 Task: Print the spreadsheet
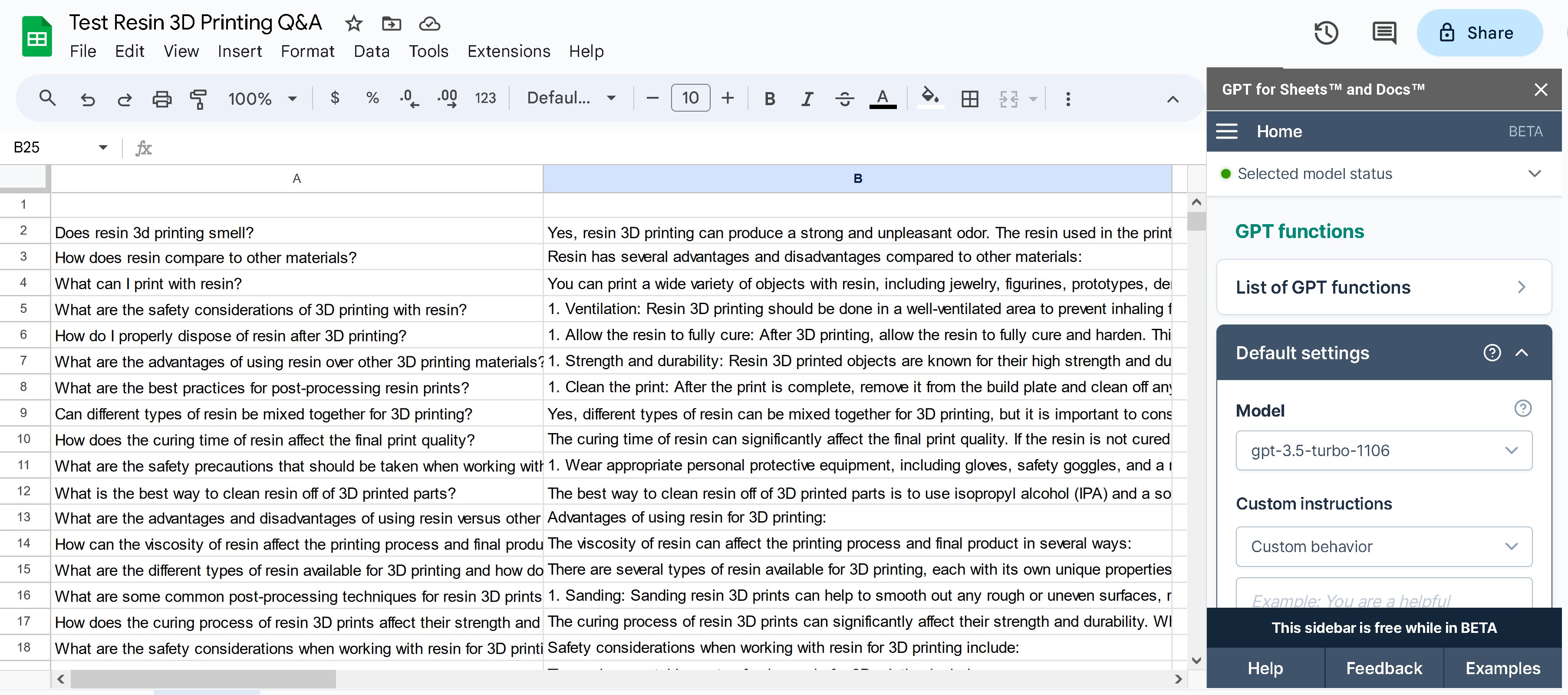click(162, 99)
